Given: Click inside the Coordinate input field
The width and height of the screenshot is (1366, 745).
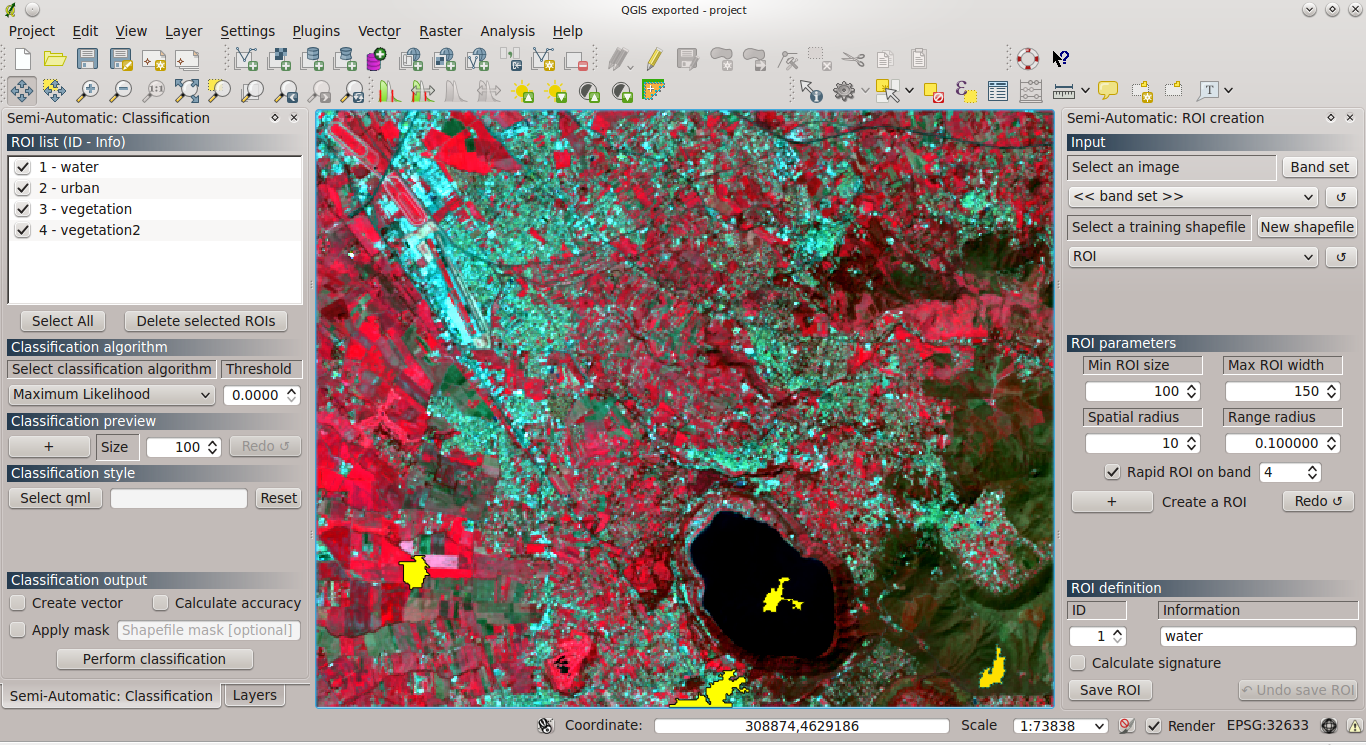Looking at the screenshot, I should [x=800, y=726].
